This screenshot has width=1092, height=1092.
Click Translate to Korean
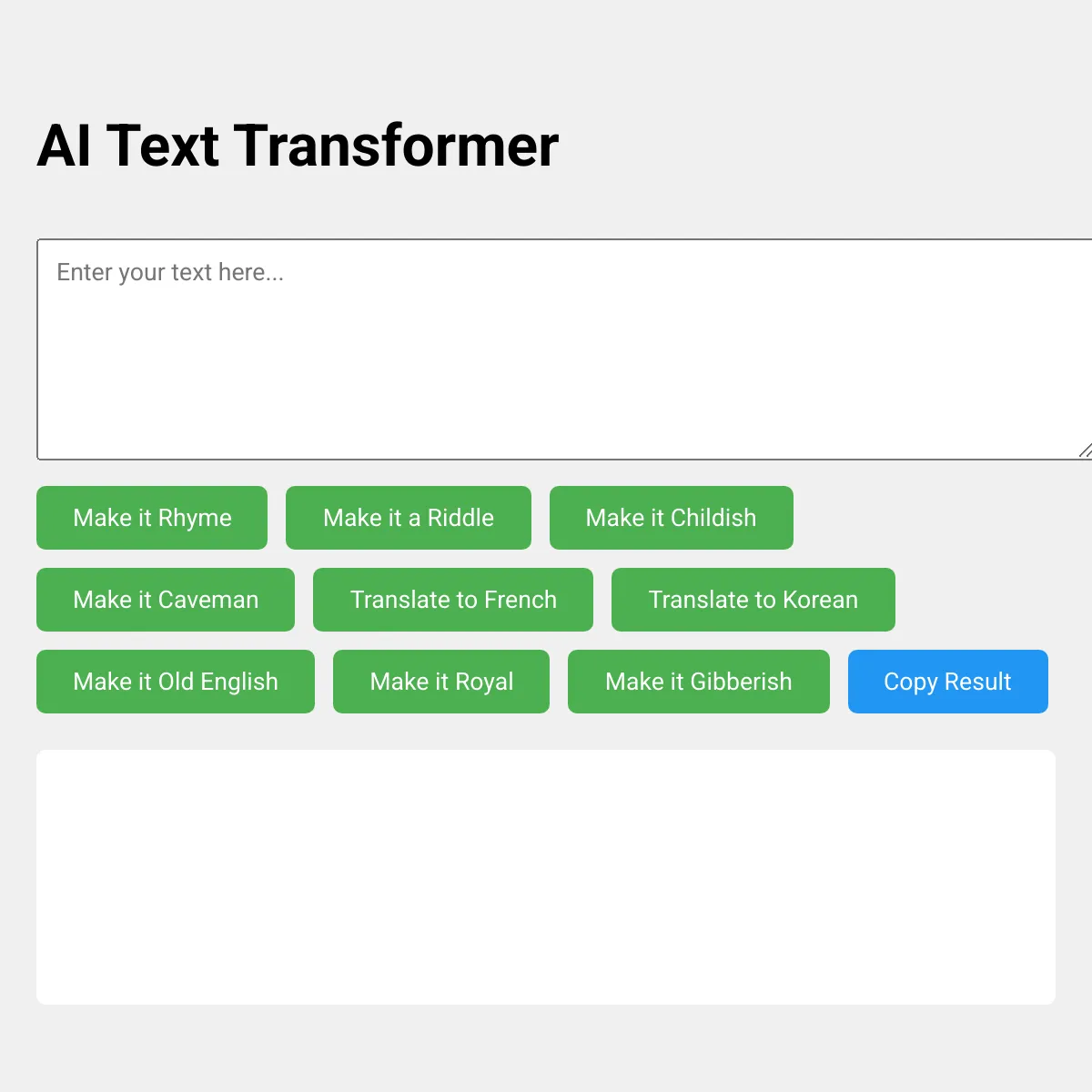(753, 600)
